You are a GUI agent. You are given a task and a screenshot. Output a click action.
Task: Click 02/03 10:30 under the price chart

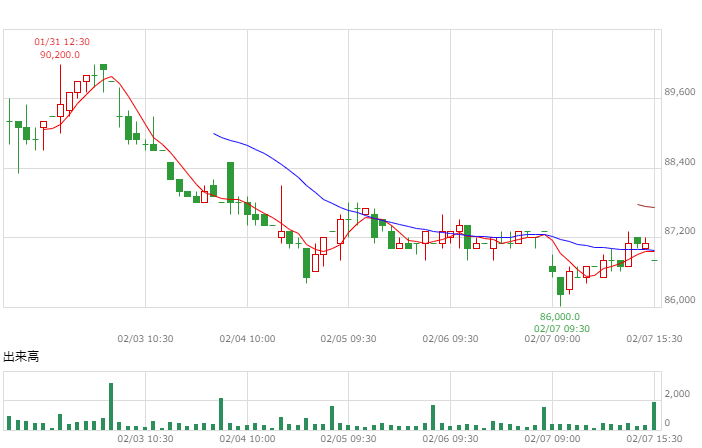146,339
